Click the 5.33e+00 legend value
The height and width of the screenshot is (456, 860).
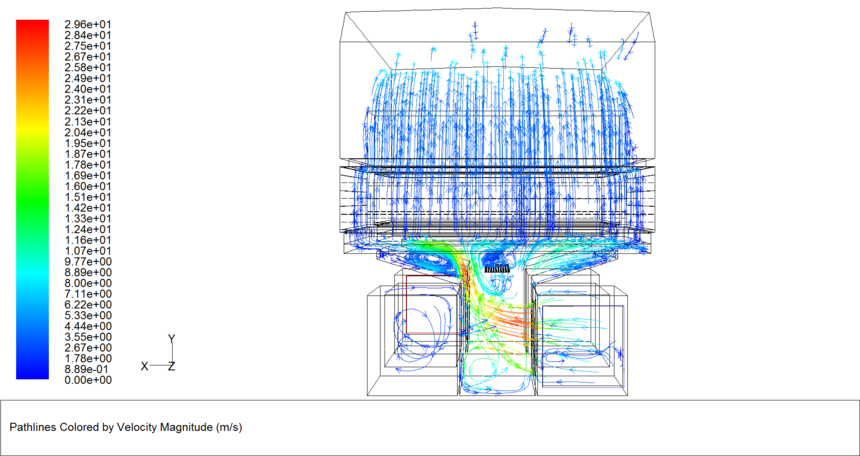pos(88,316)
